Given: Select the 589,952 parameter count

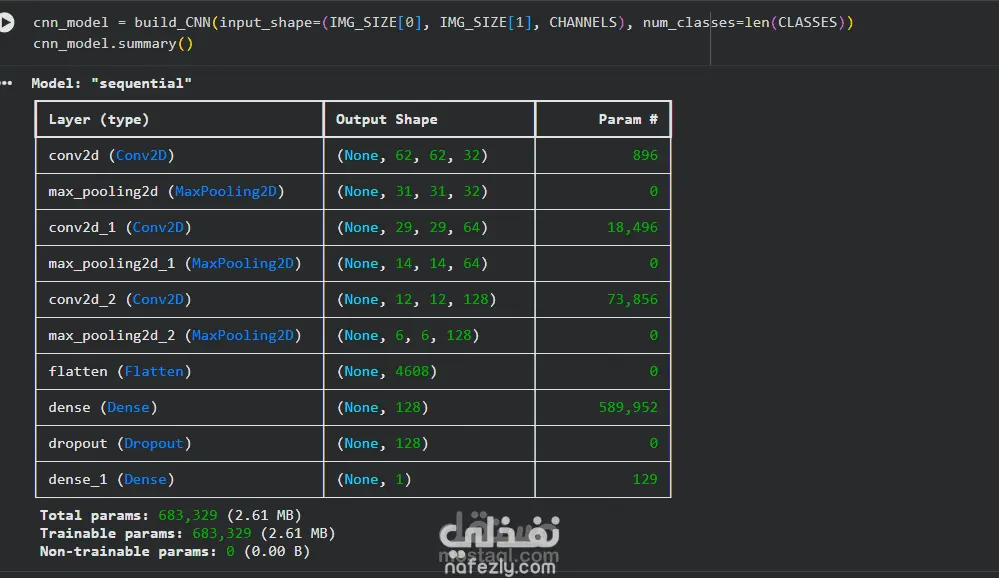Looking at the screenshot, I should click(x=628, y=408).
